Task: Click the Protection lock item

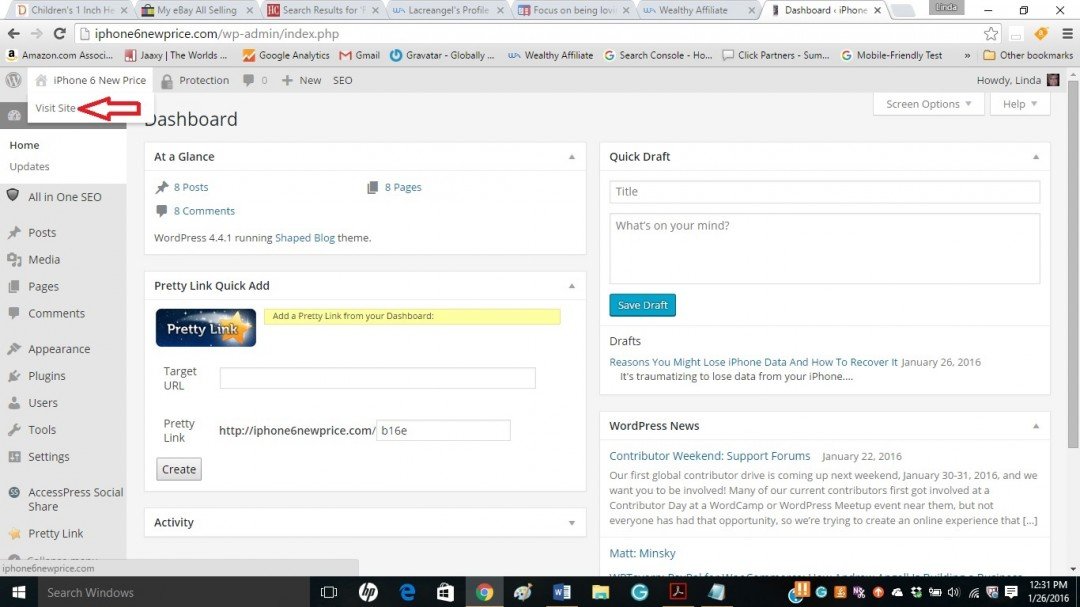Action: coord(195,80)
